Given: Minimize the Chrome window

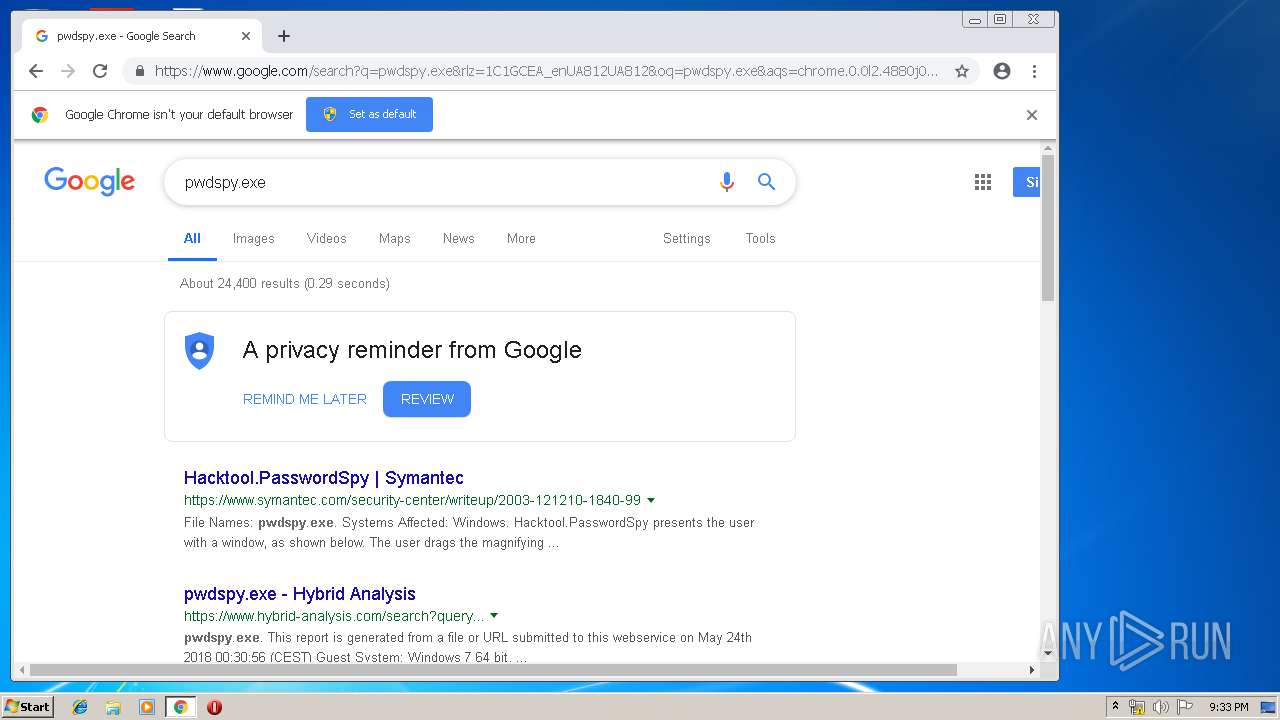Looking at the screenshot, I should point(975,19).
